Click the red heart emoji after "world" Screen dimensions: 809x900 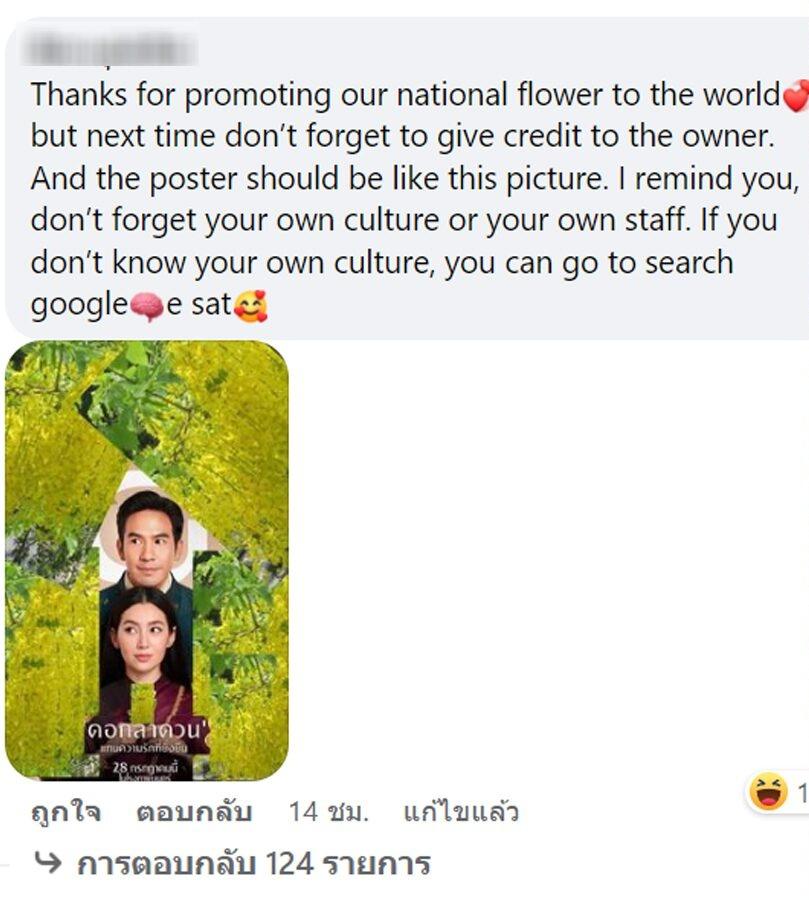pos(795,97)
